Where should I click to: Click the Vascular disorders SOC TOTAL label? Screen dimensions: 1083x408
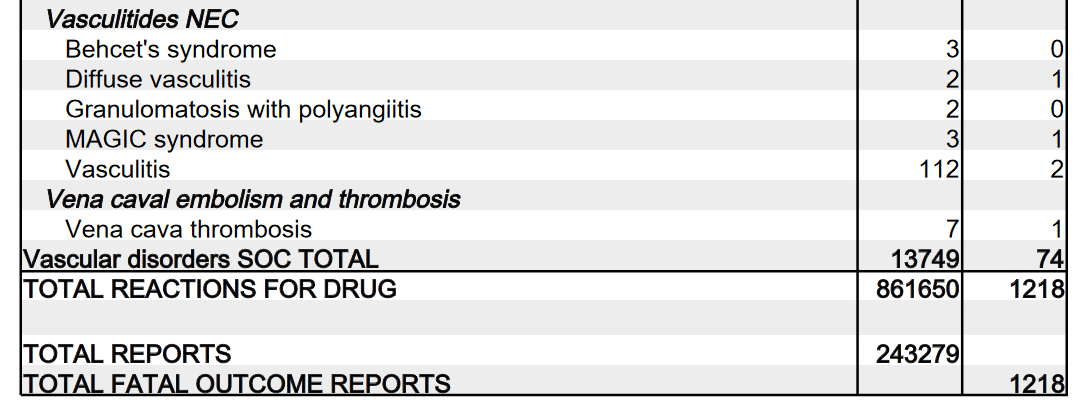[201, 260]
